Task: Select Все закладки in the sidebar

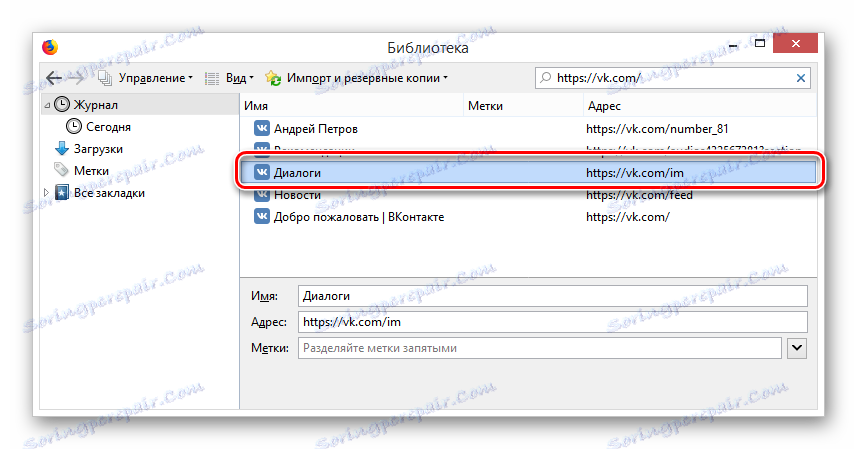Action: pos(109,193)
